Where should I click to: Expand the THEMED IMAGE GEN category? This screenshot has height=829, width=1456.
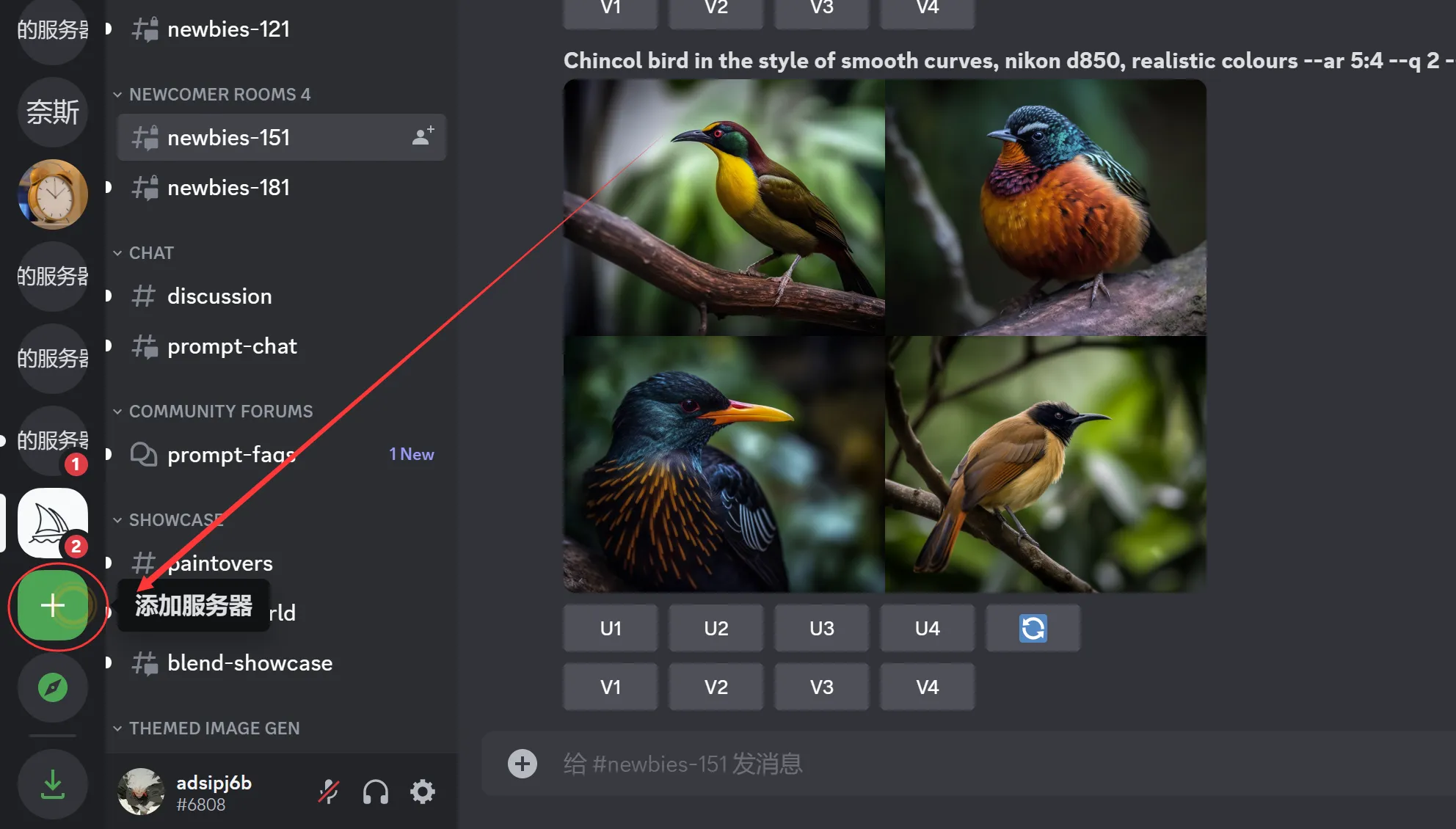[214, 728]
